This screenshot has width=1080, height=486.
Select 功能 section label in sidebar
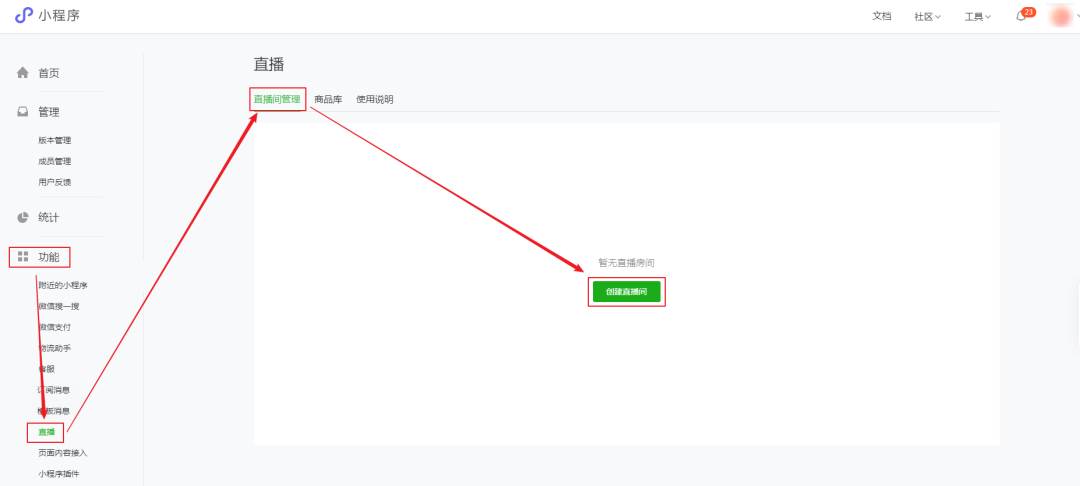click(x=48, y=257)
